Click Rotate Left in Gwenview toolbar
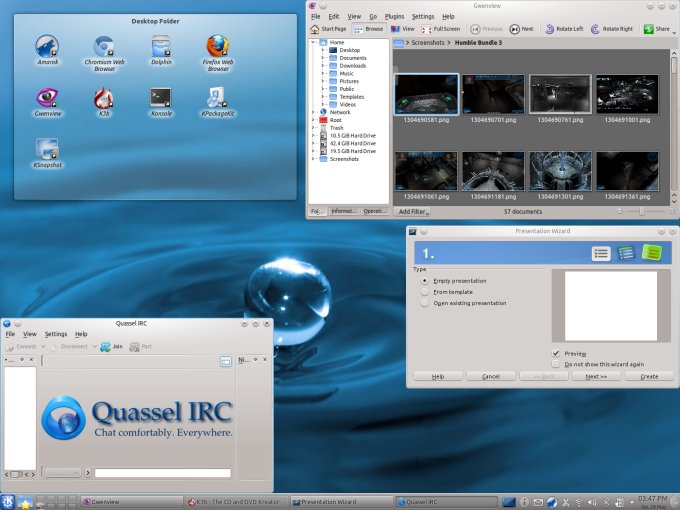Screen dimensions: 680x510 point(564,29)
